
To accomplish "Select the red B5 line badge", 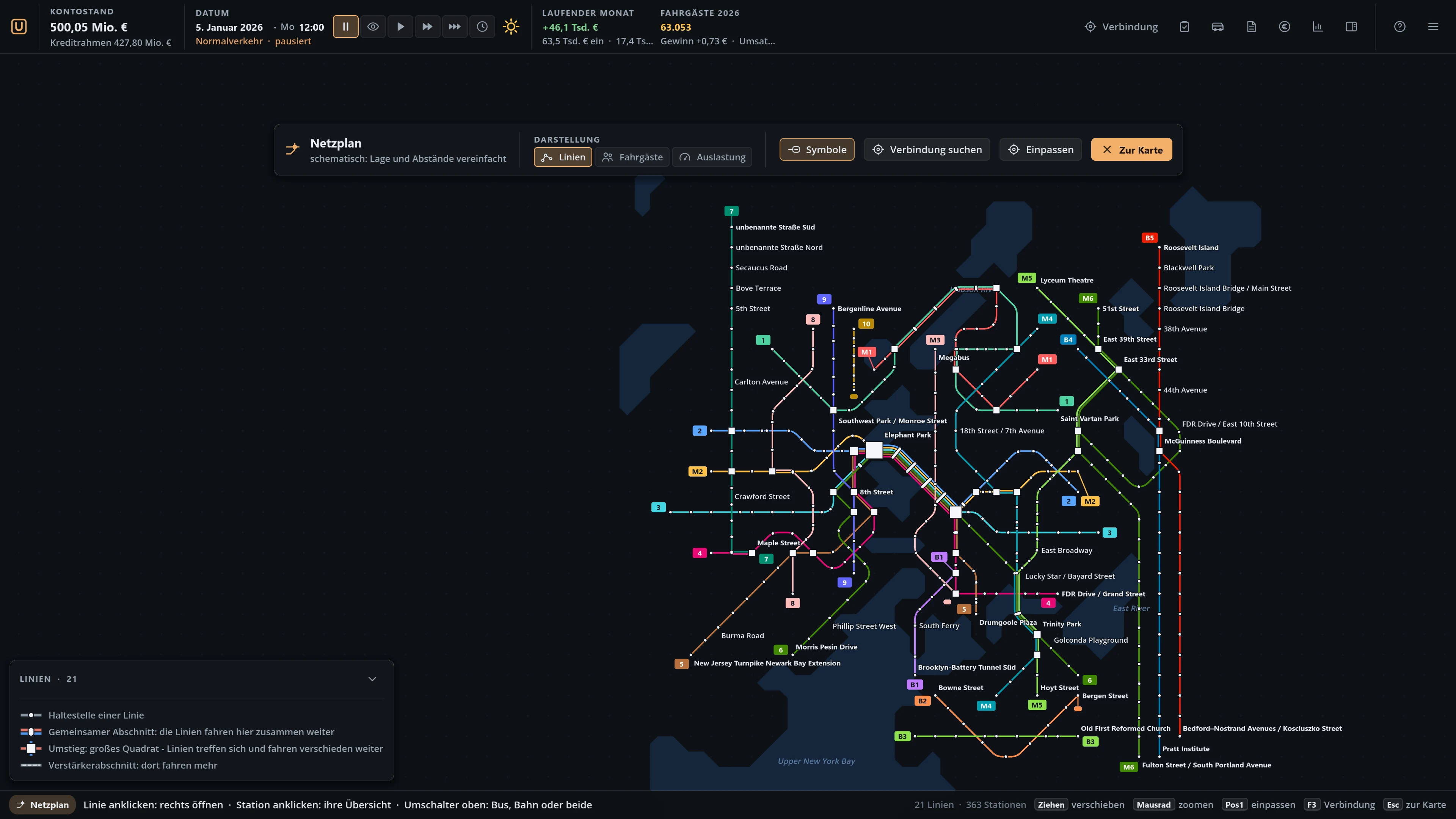I will pyautogui.click(x=1149, y=238).
